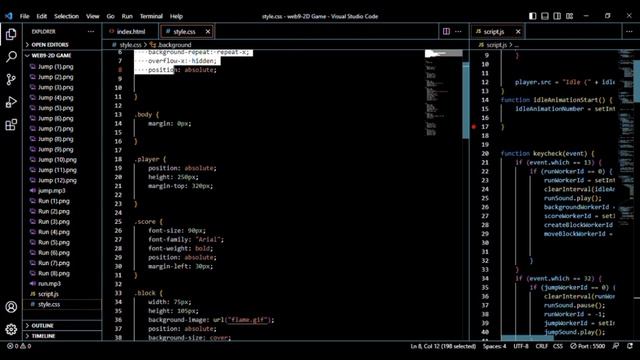
Task: Collapse the WEB9-2D GAME folder section
Action: point(62,56)
